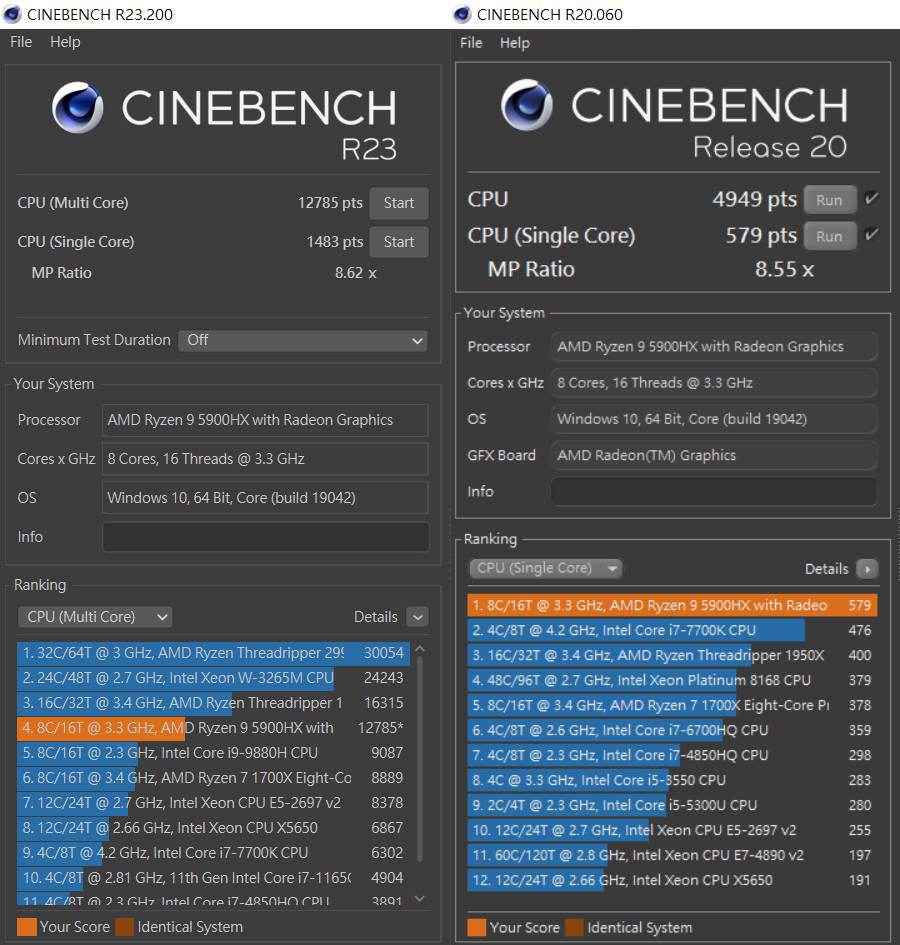The width and height of the screenshot is (900, 945).
Task: Click the R23 OS field
Action: 265,497
